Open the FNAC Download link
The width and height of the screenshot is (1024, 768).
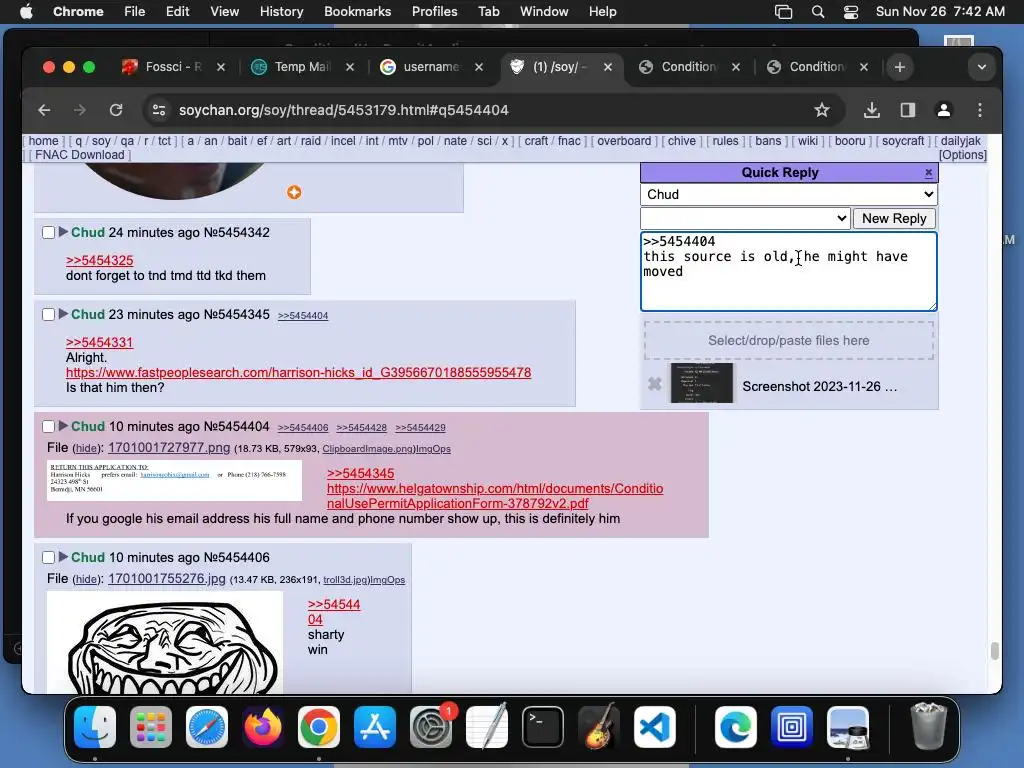tap(80, 155)
